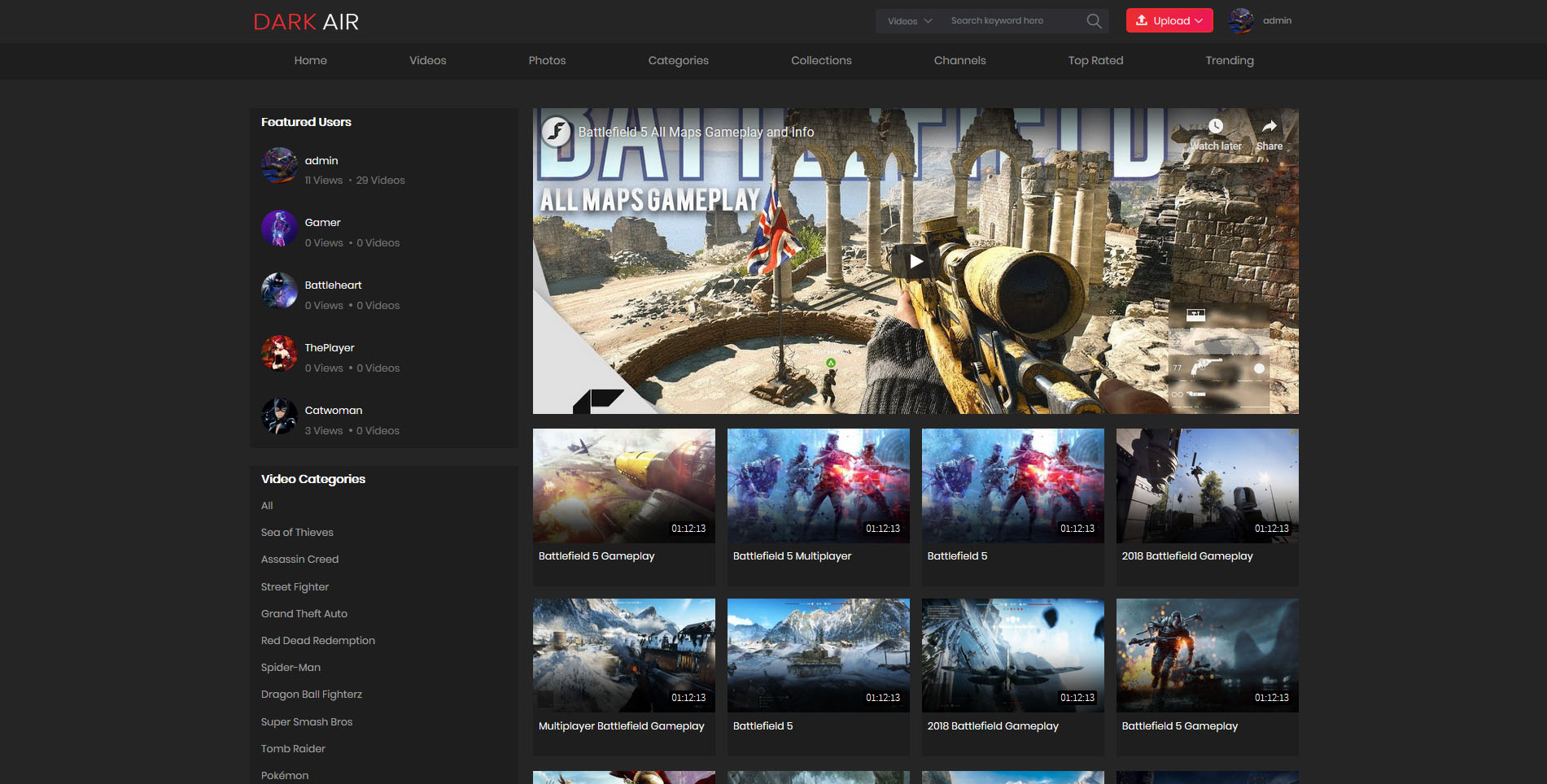The width and height of the screenshot is (1547, 784).
Task: Click Multiplayer Battlefield Gameplay video title
Action: 621,725
